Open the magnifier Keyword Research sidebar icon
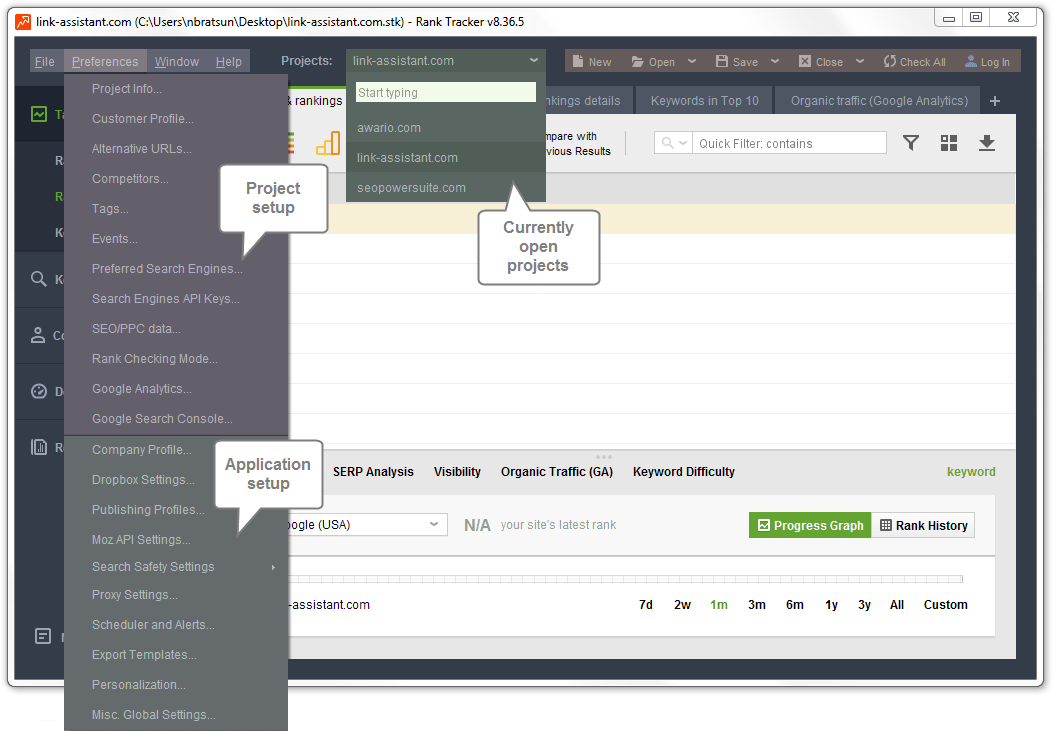Viewport: 1053px width, 743px height. (39, 279)
